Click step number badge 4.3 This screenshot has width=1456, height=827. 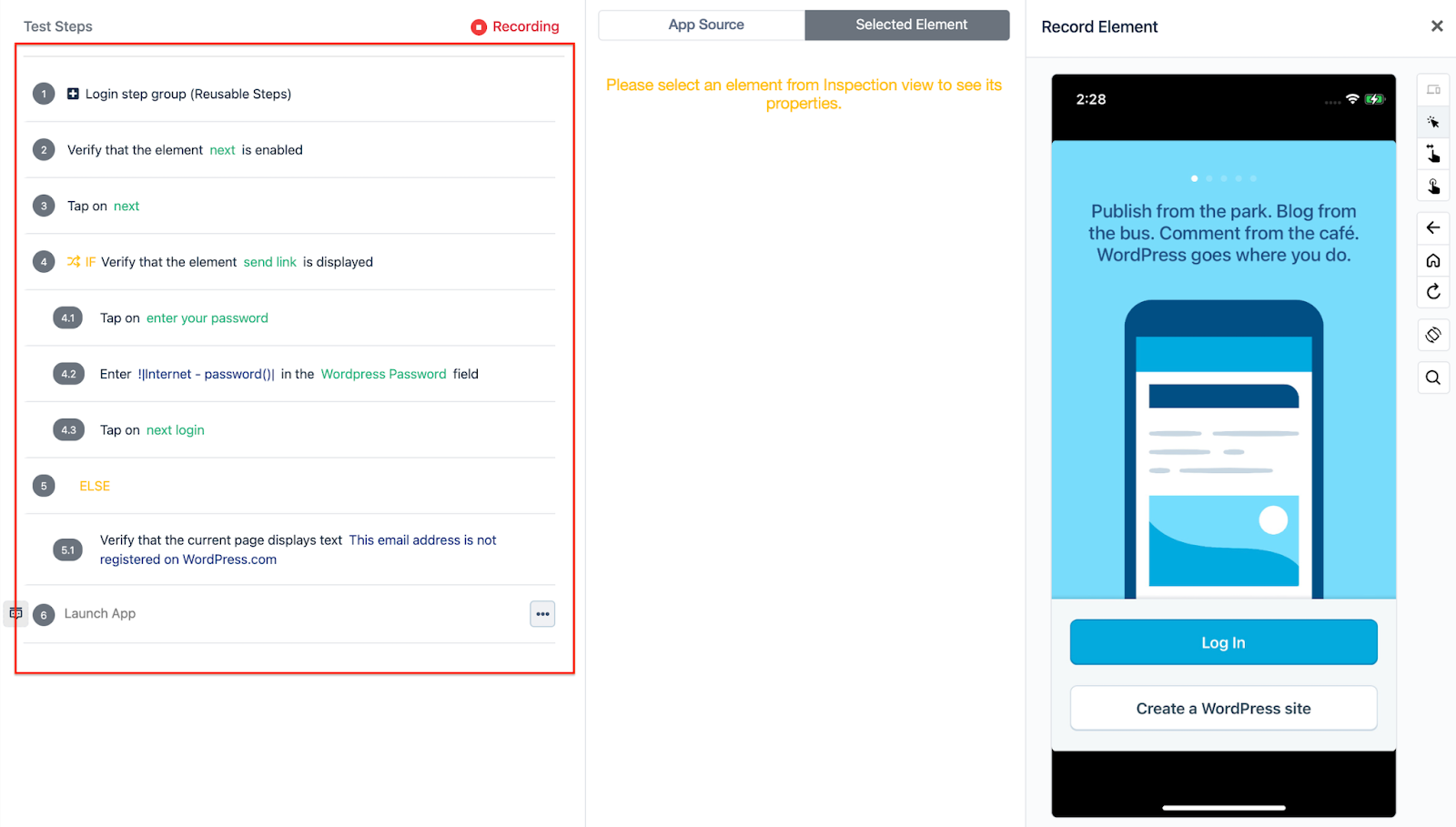tap(68, 430)
